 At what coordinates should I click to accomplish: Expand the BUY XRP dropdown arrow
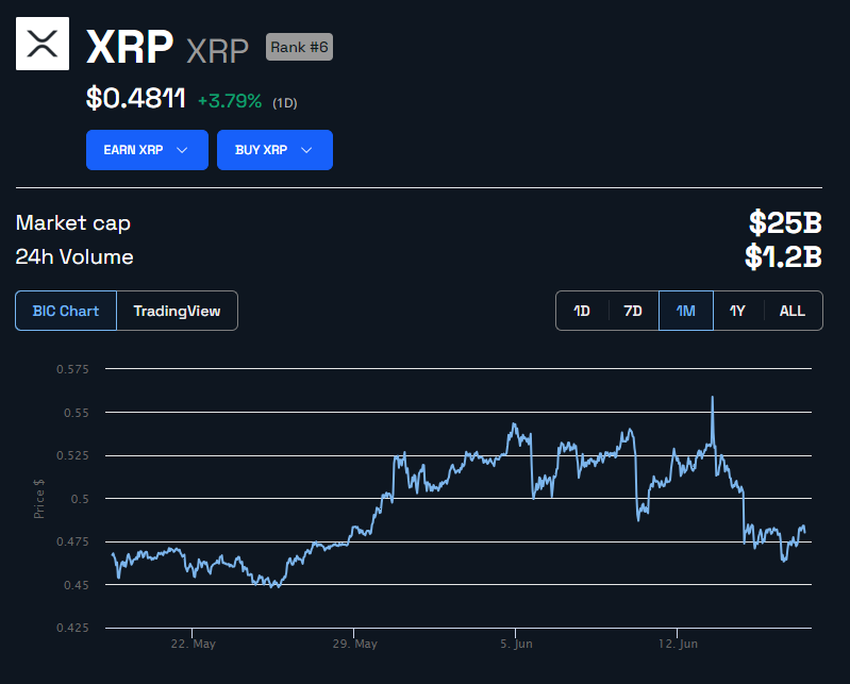[x=307, y=150]
